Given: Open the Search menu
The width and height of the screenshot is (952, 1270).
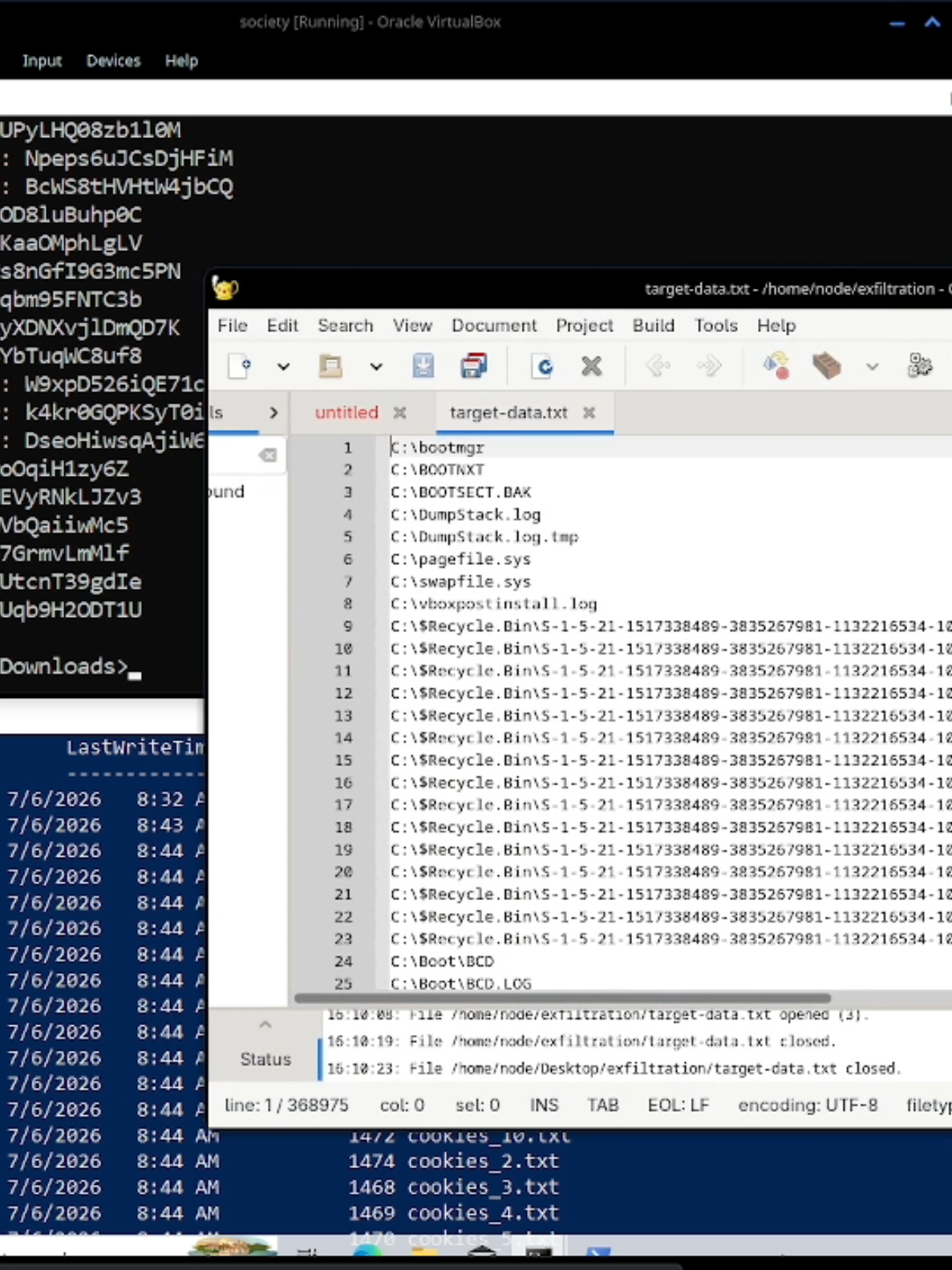Looking at the screenshot, I should (x=345, y=326).
